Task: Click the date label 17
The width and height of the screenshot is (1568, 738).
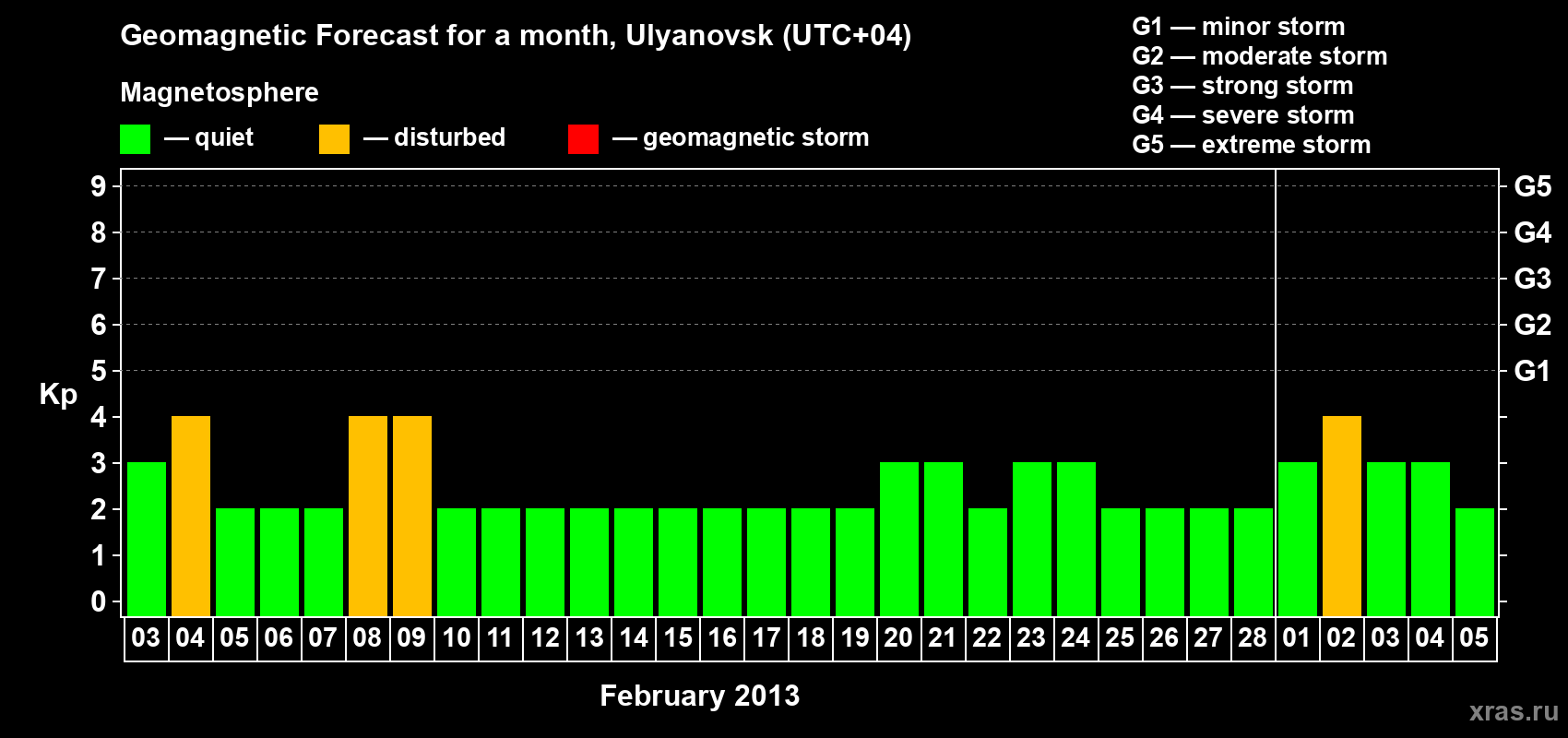Action: (766, 637)
